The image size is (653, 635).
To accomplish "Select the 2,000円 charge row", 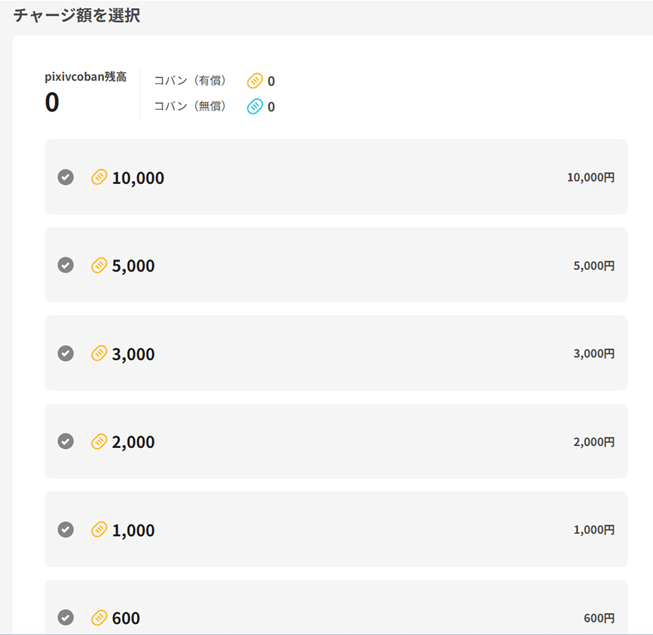I will click(336, 441).
